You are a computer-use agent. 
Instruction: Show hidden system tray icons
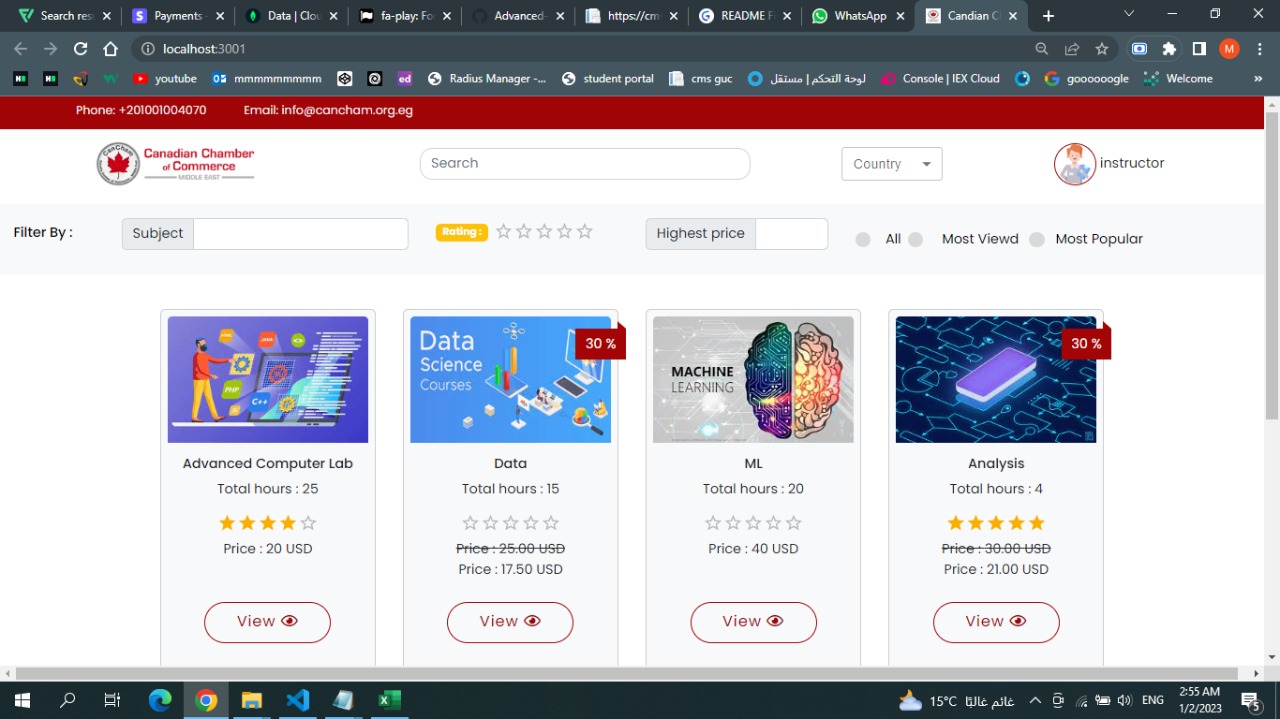(1035, 700)
